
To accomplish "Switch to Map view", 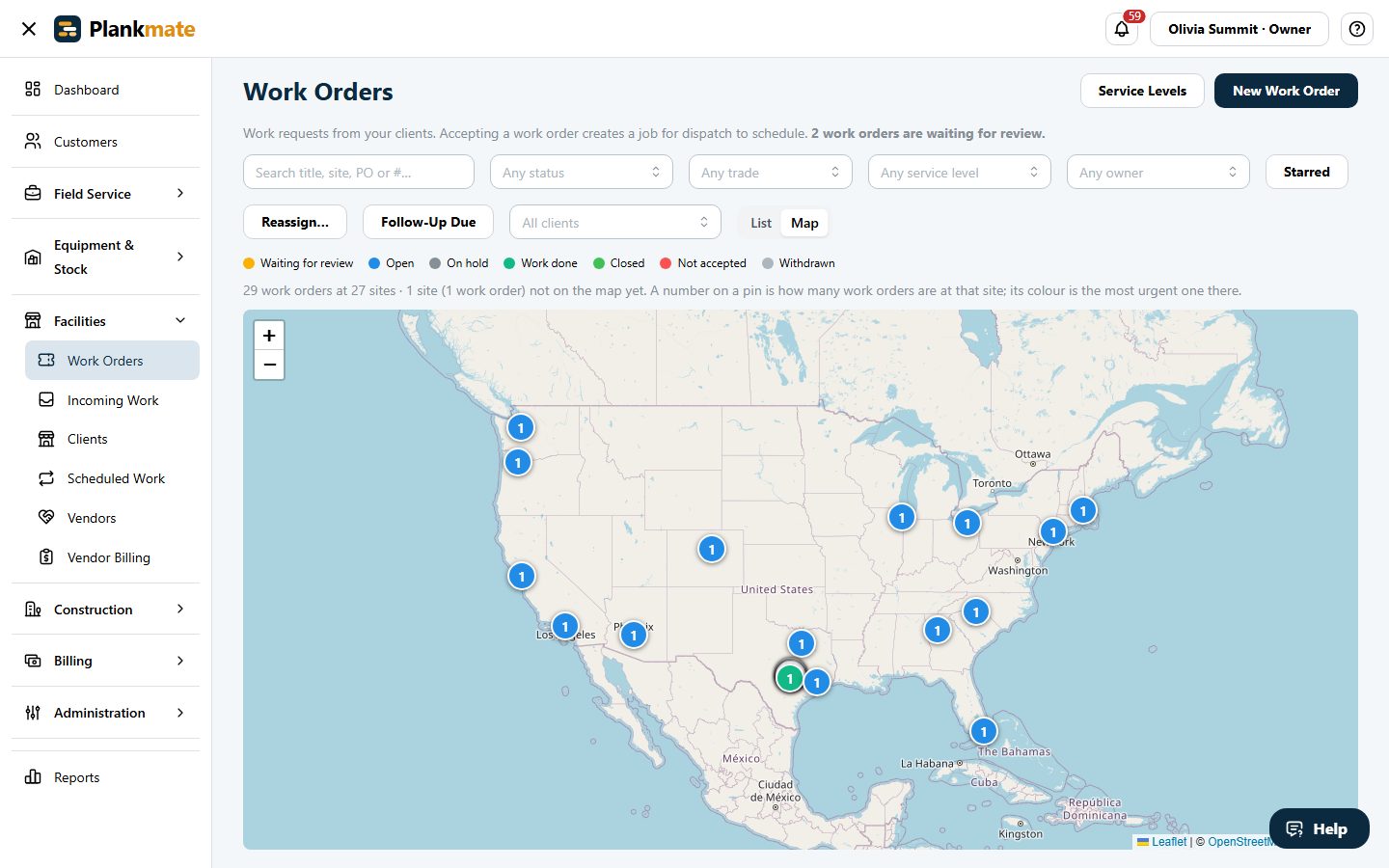I will pyautogui.click(x=804, y=223).
